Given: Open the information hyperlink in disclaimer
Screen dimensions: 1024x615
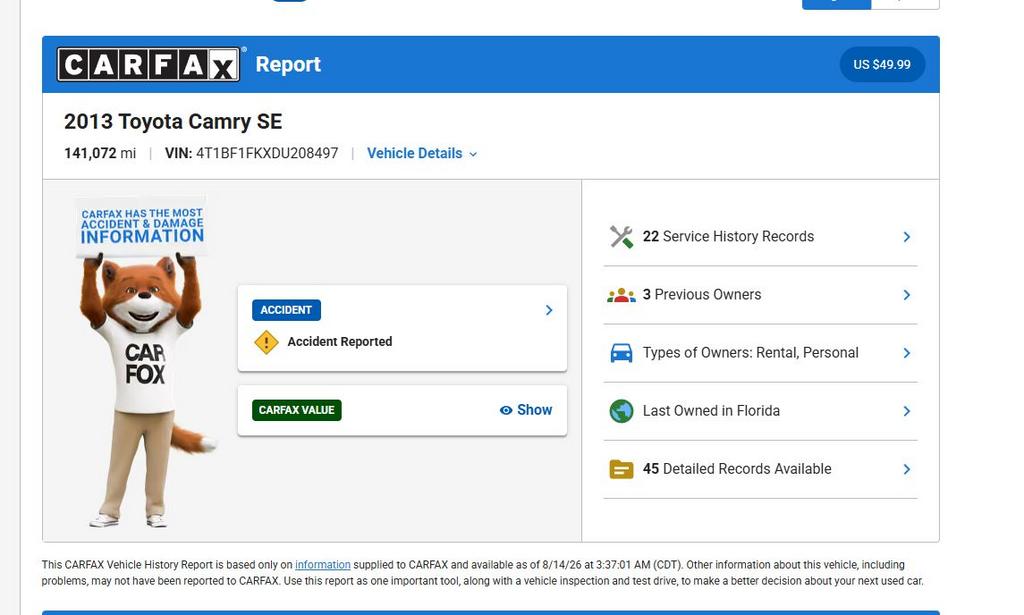Looking at the screenshot, I should tap(323, 565).
